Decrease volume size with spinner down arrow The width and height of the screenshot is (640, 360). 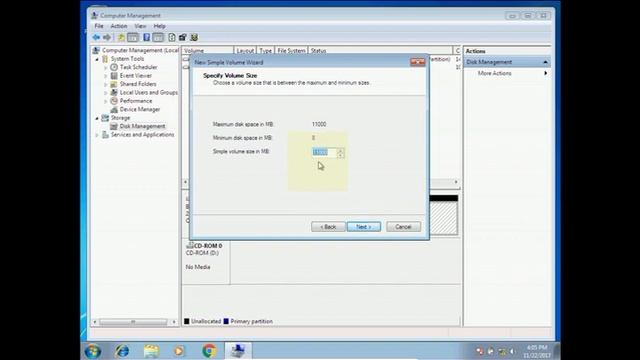[x=340, y=155]
